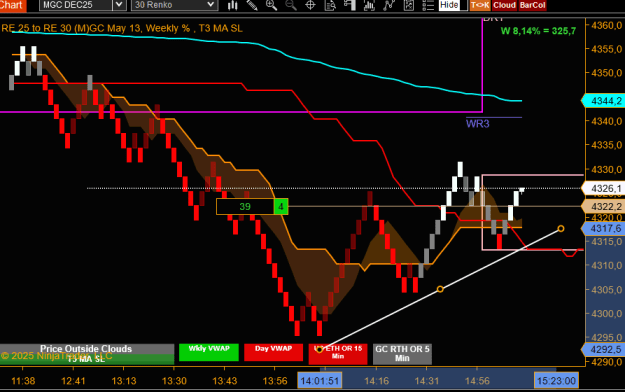625x392 pixels.
Task: Click the zoom in magnifier icon
Action: tap(271, 5)
